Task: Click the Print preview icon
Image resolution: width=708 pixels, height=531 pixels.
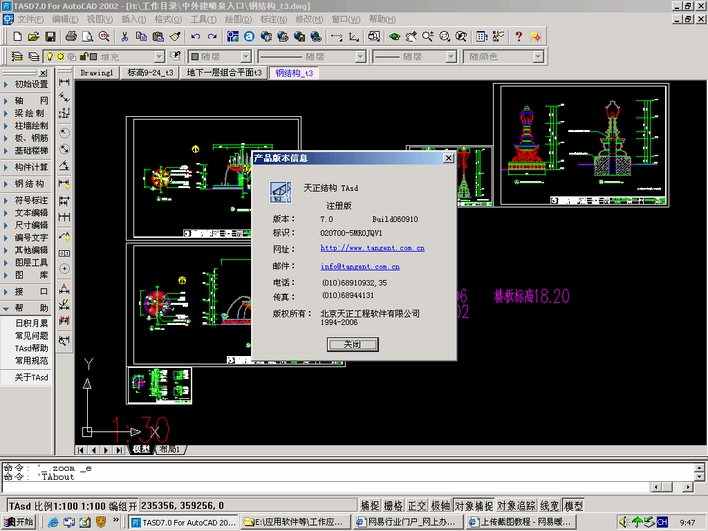Action: point(88,37)
